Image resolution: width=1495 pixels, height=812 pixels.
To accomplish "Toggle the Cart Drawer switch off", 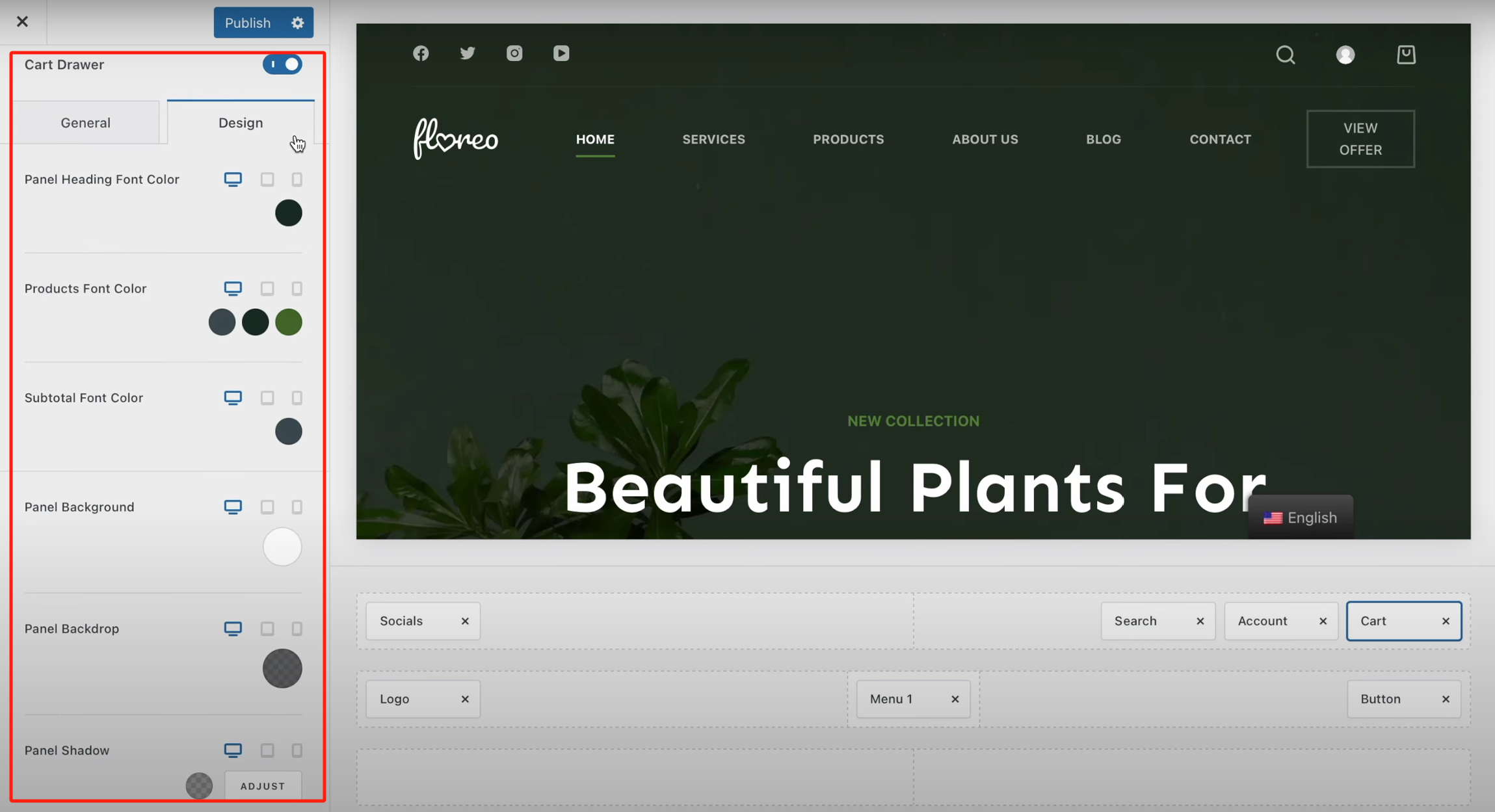I will click(x=282, y=64).
